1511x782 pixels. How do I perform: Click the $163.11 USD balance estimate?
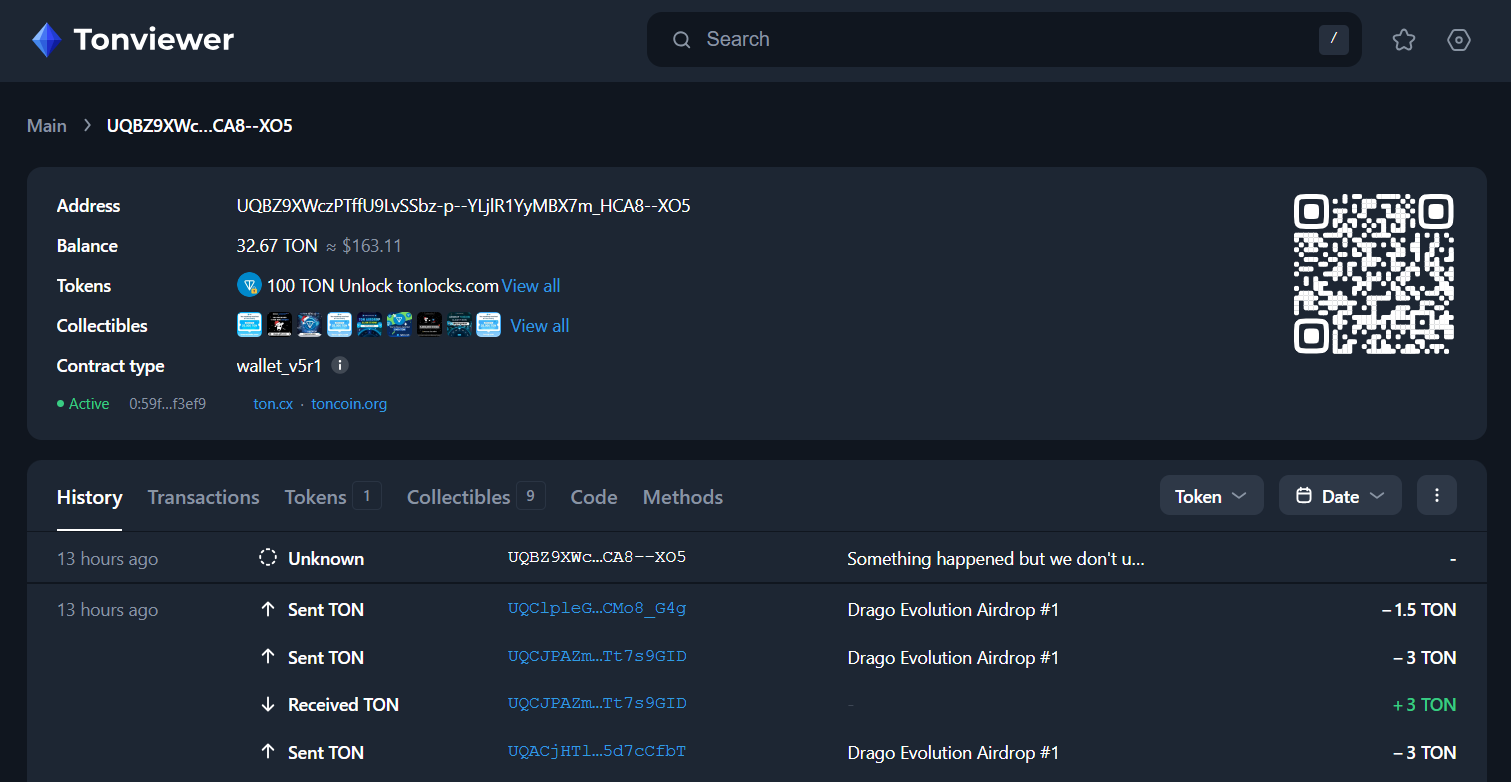click(372, 246)
